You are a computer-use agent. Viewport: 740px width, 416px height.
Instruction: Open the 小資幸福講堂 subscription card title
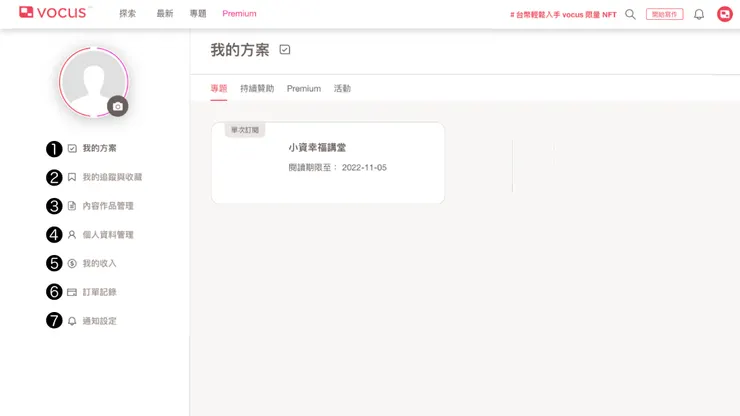pos(317,148)
